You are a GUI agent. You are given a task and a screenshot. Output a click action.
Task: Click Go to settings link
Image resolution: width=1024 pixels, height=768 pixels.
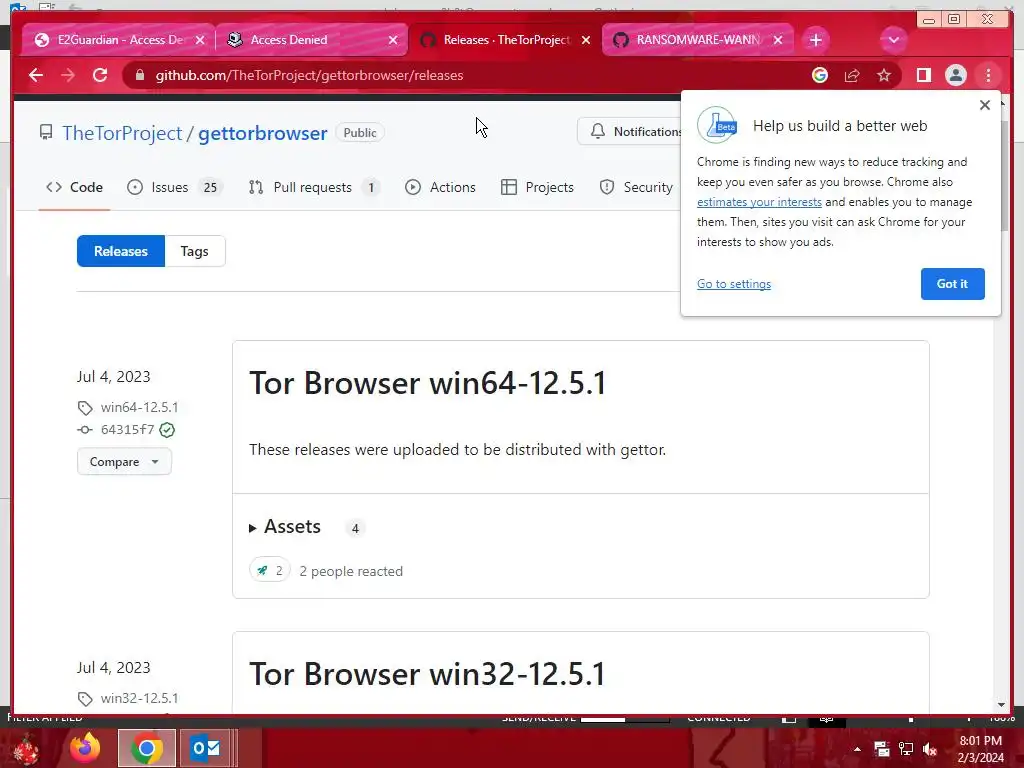734,284
